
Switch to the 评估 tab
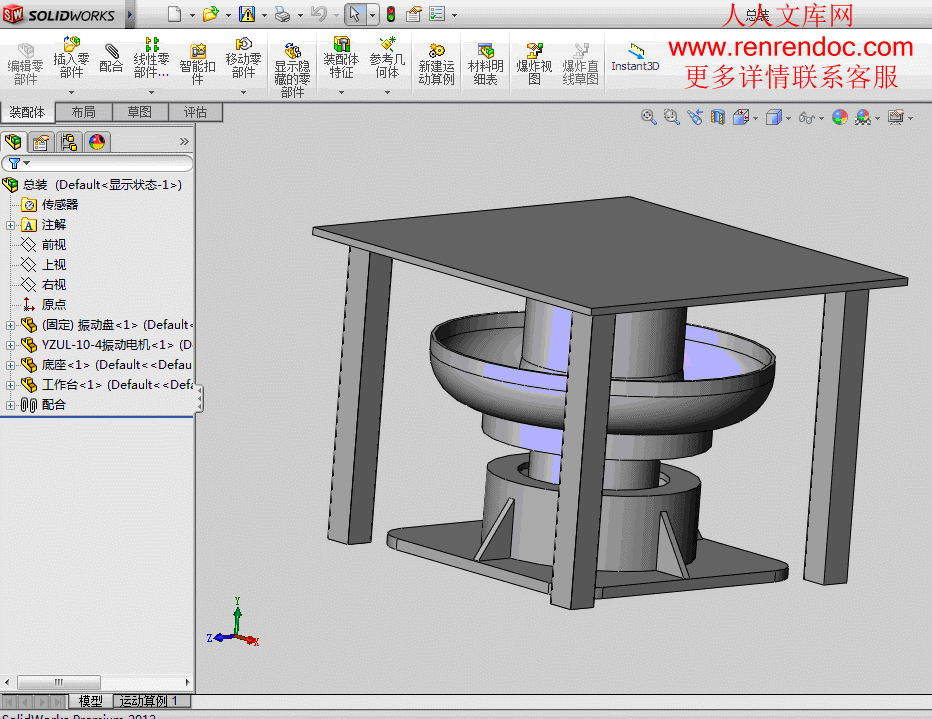tap(195, 112)
